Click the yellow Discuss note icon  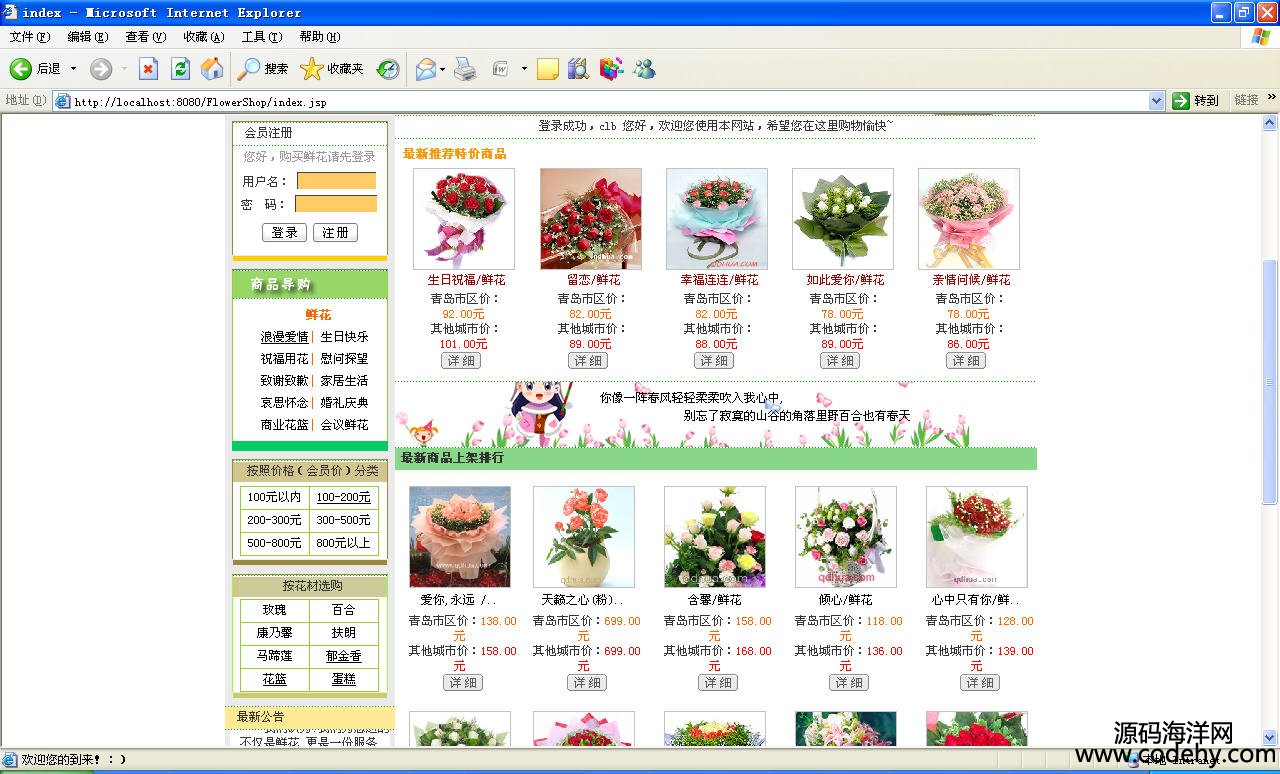click(x=547, y=68)
